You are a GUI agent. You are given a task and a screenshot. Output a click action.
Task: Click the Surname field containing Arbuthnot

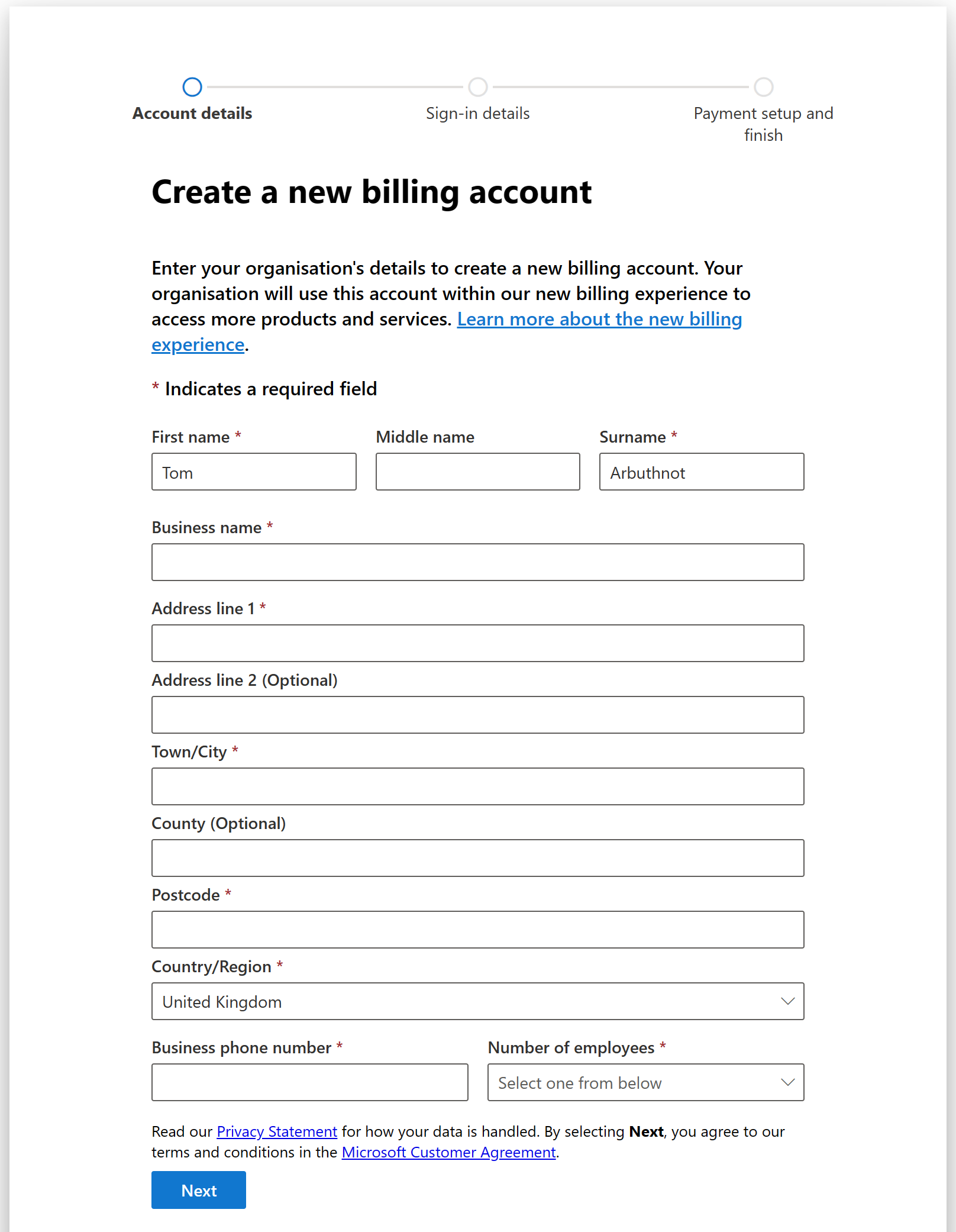[701, 472]
